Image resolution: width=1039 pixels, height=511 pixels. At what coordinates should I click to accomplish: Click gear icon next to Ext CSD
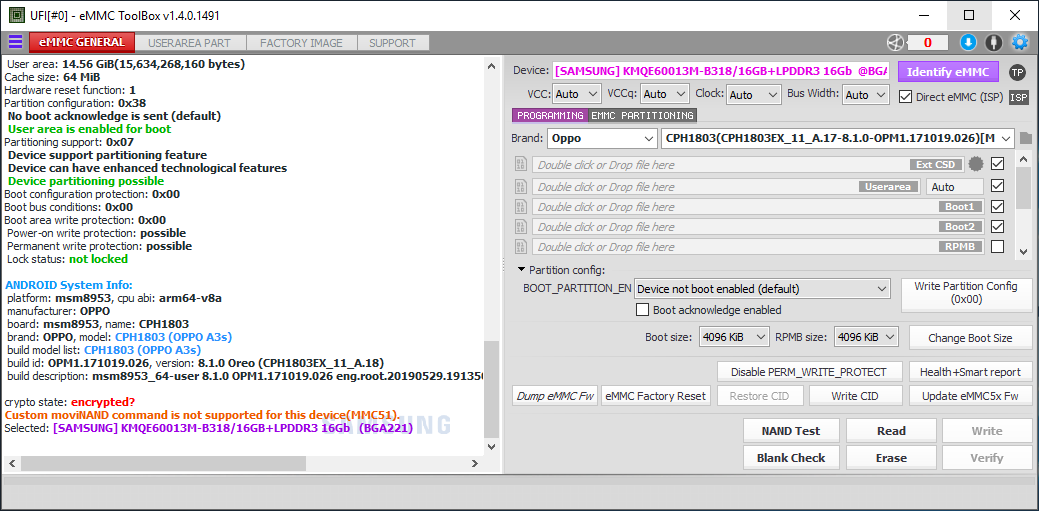pyautogui.click(x=975, y=164)
